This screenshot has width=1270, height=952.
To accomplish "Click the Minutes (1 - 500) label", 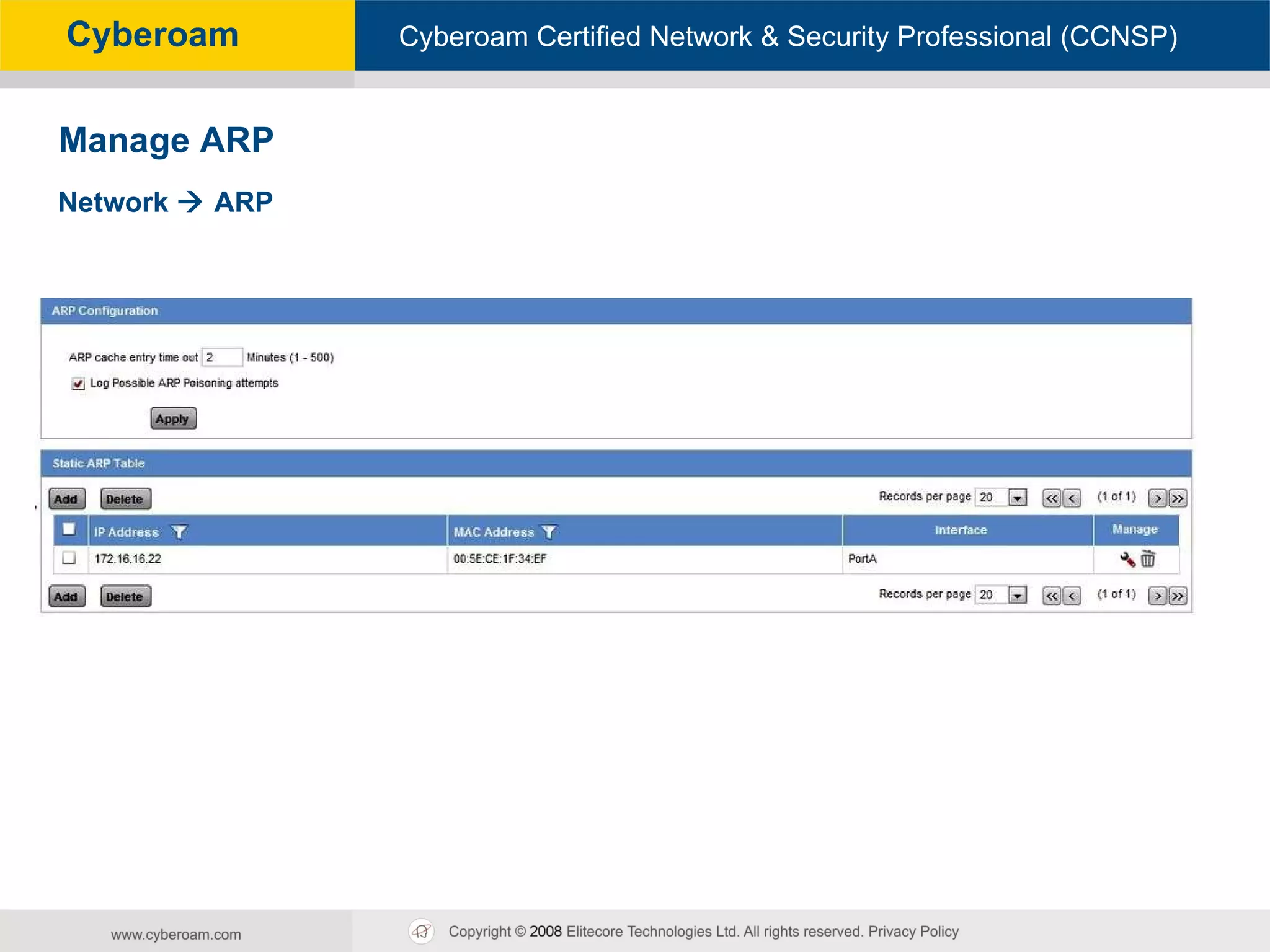I will [x=290, y=358].
